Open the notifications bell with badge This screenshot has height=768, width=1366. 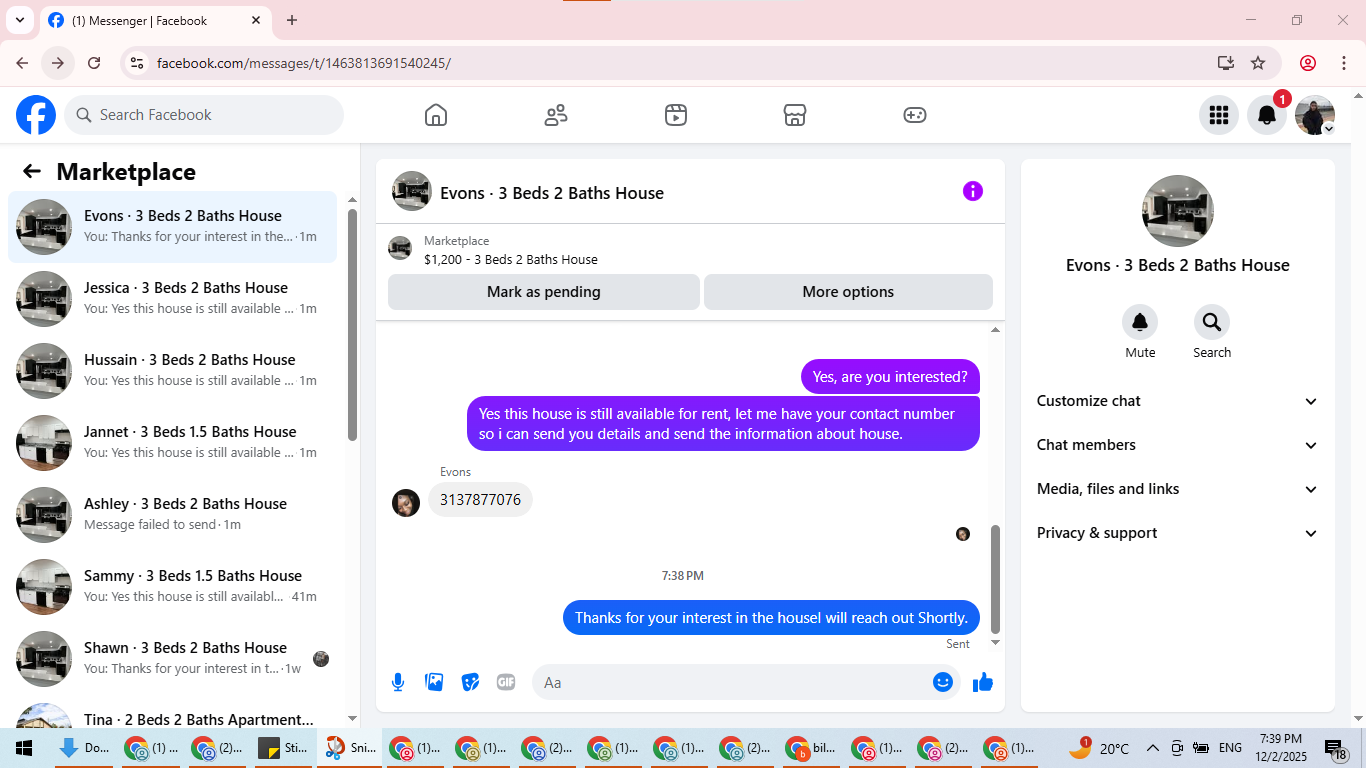pos(1267,115)
